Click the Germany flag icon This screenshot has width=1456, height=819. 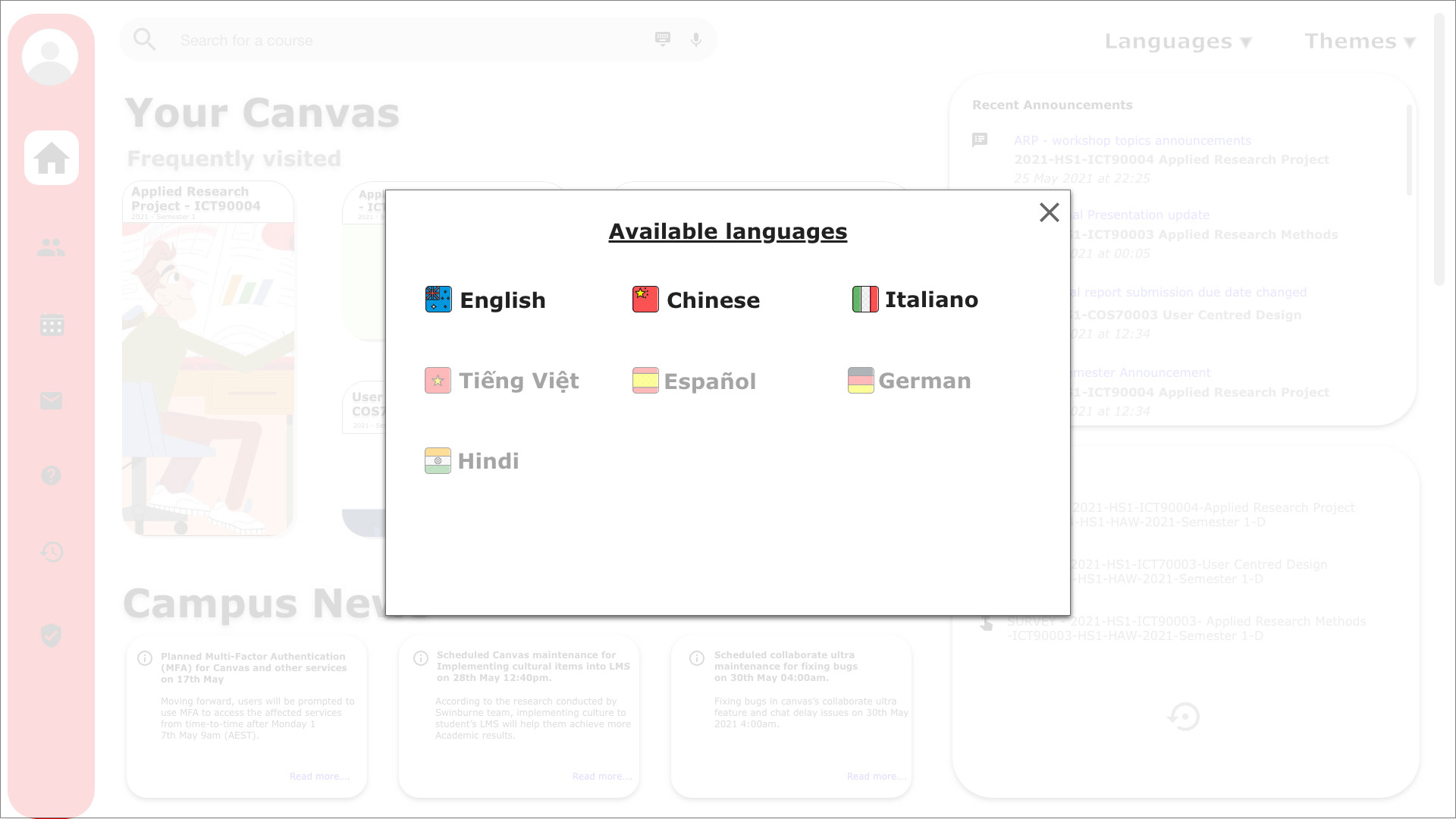861,381
